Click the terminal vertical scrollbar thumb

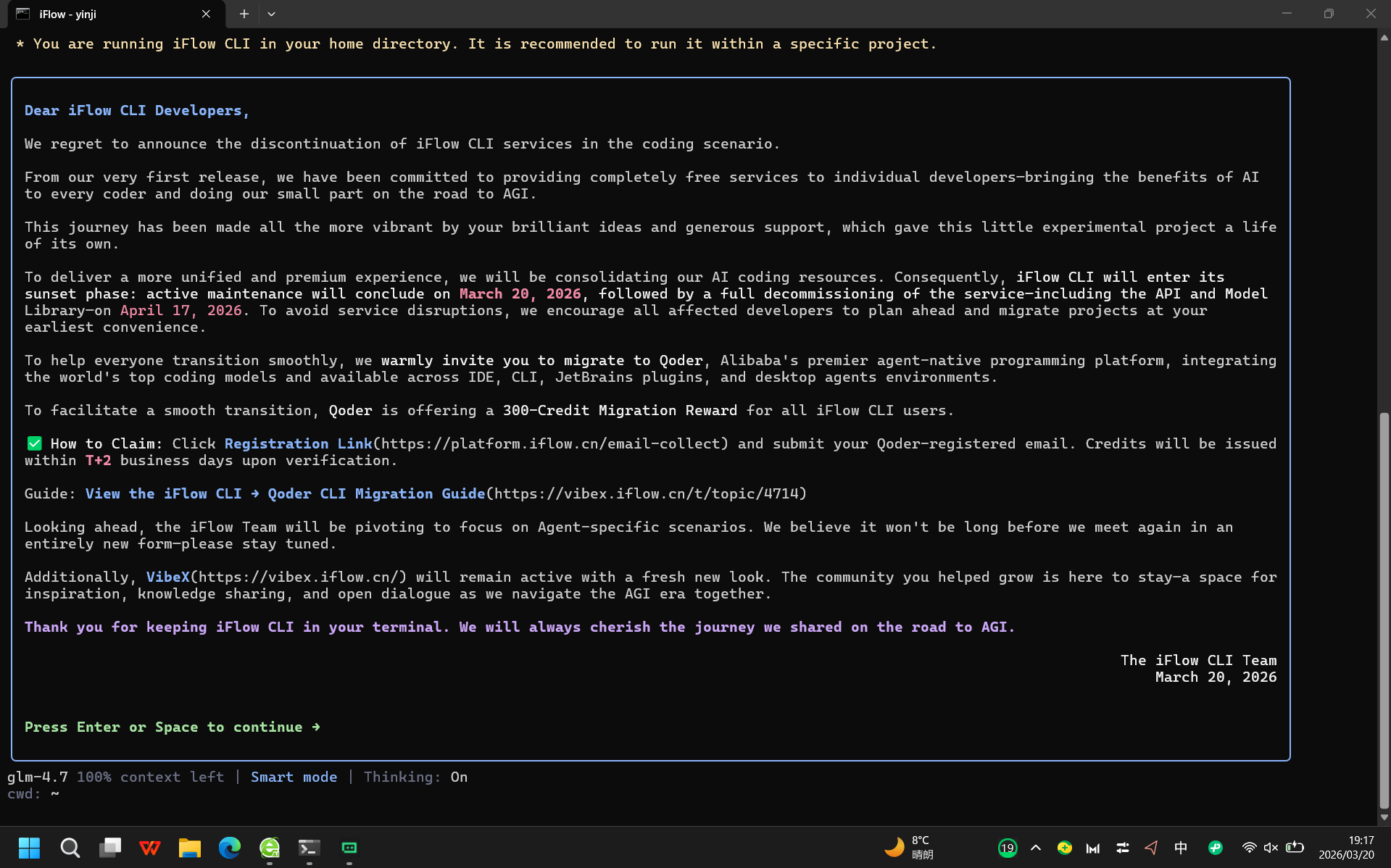(x=1384, y=610)
